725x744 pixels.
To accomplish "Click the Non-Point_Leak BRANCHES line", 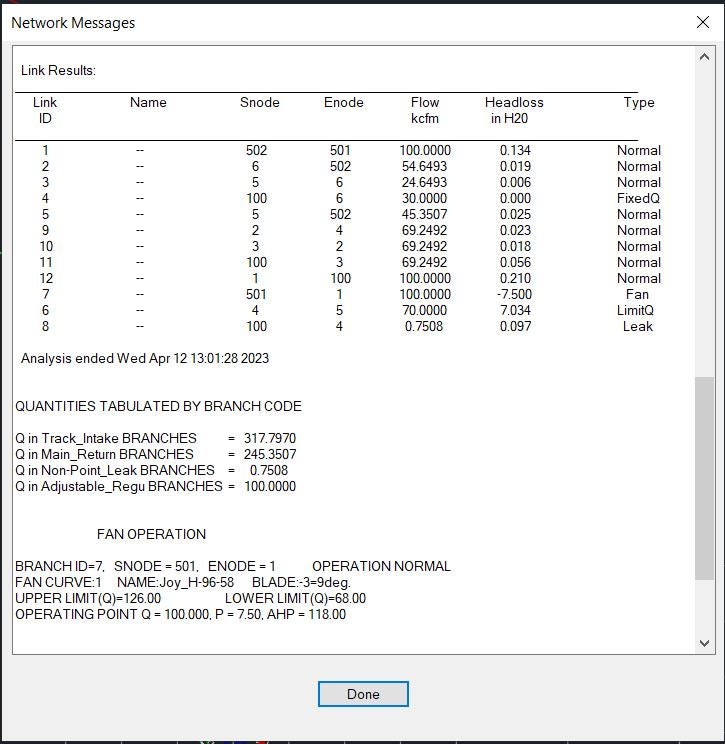I will 152,470.
